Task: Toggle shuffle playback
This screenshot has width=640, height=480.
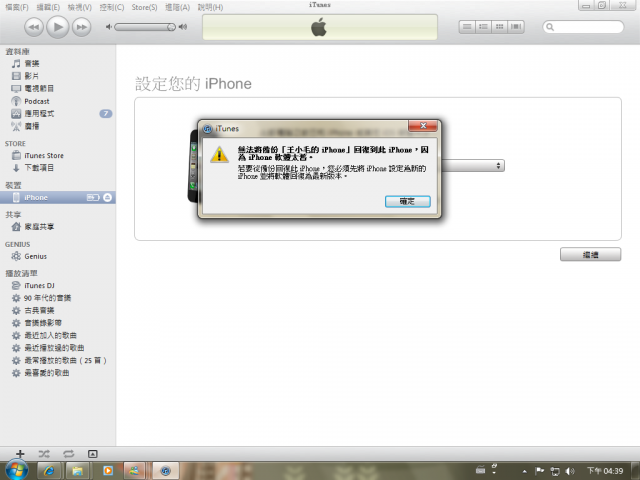Action: (x=44, y=454)
